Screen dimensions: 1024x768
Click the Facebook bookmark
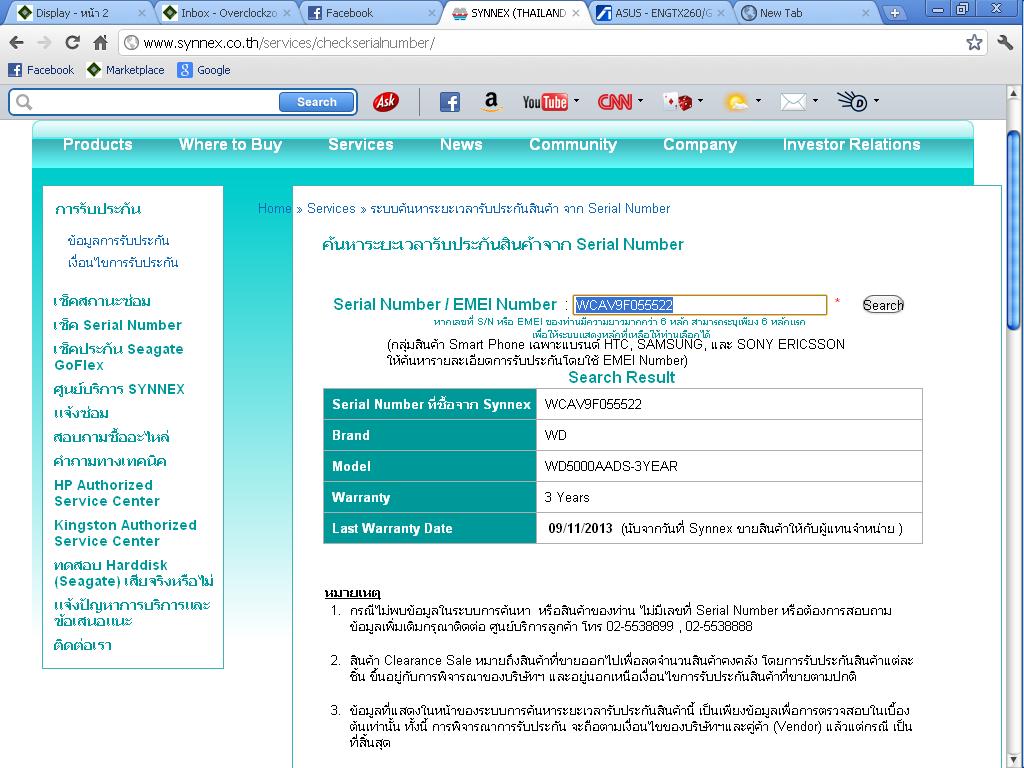[41, 70]
